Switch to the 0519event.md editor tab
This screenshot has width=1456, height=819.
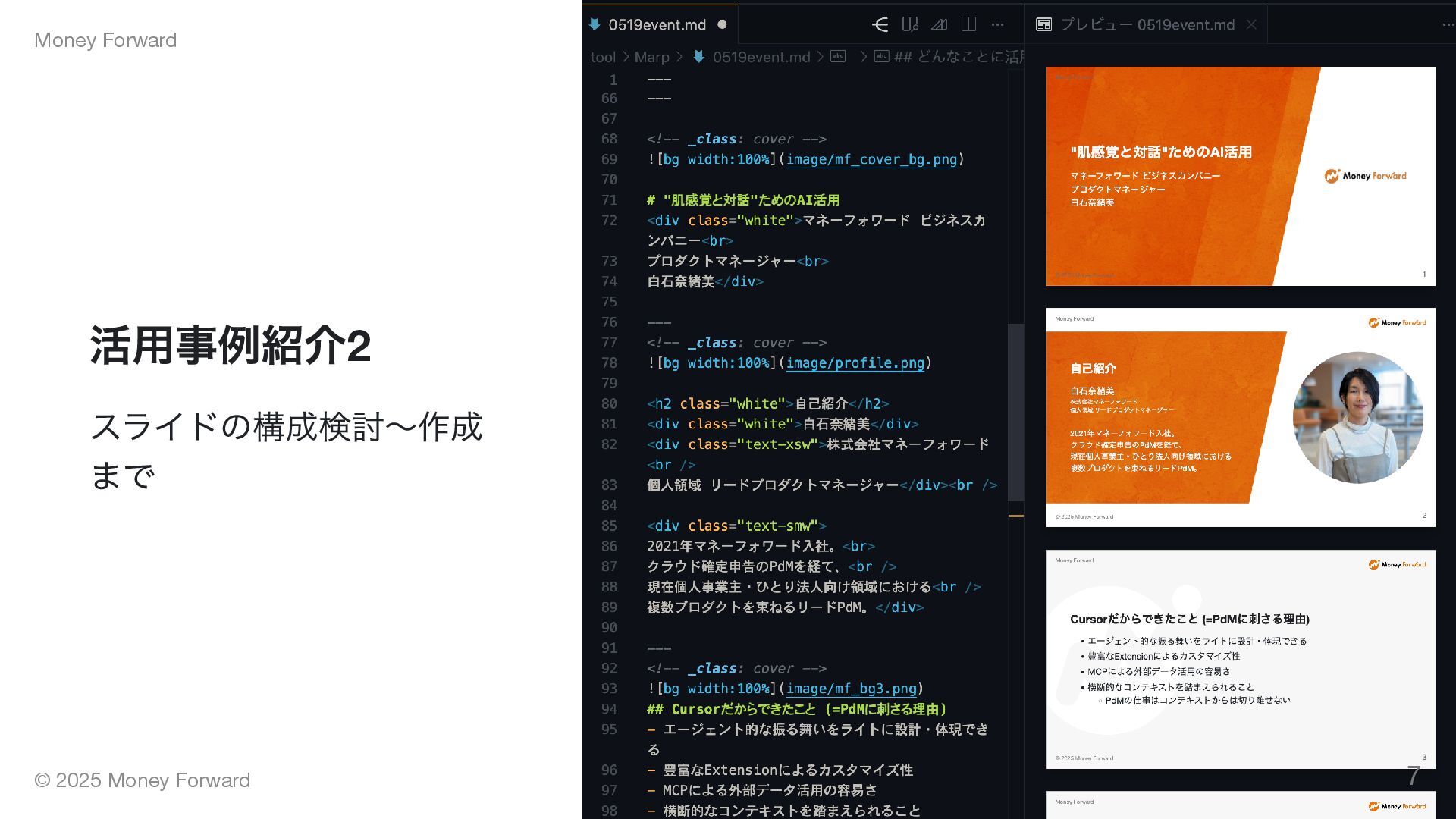click(657, 25)
